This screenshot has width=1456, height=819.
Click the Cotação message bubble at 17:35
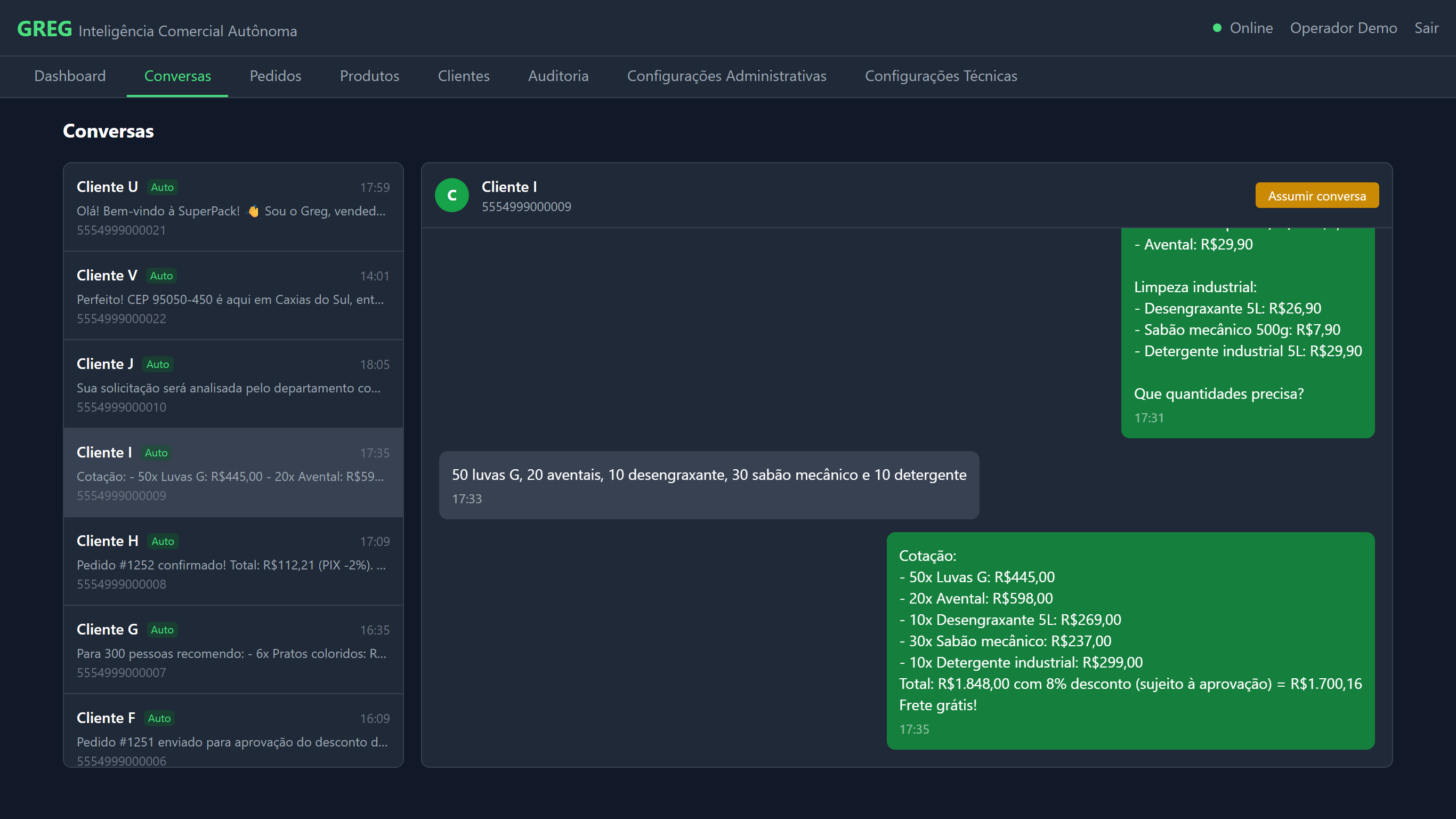[x=1130, y=640]
